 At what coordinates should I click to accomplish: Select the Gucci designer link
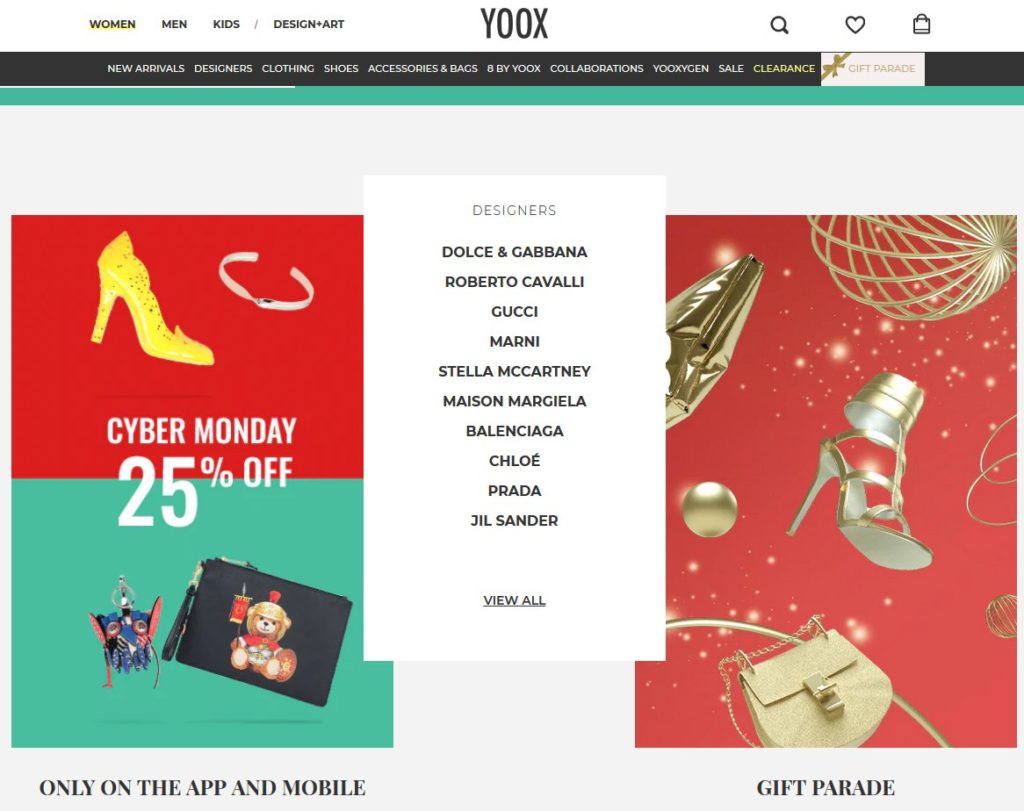(515, 311)
